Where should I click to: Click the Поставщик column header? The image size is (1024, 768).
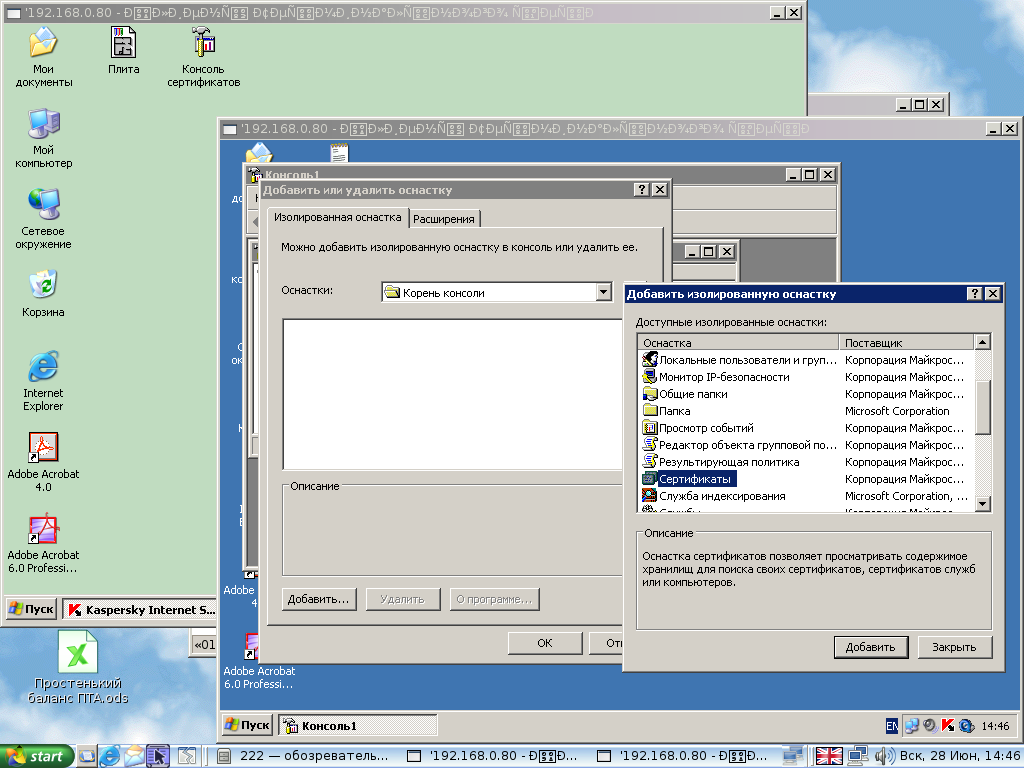tap(905, 343)
